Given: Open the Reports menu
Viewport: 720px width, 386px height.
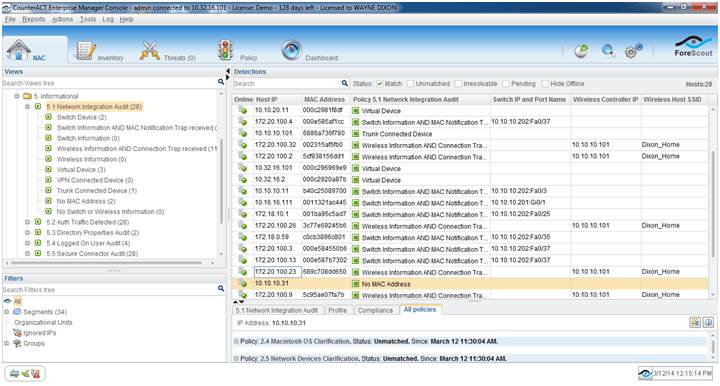Looking at the screenshot, I should point(34,19).
